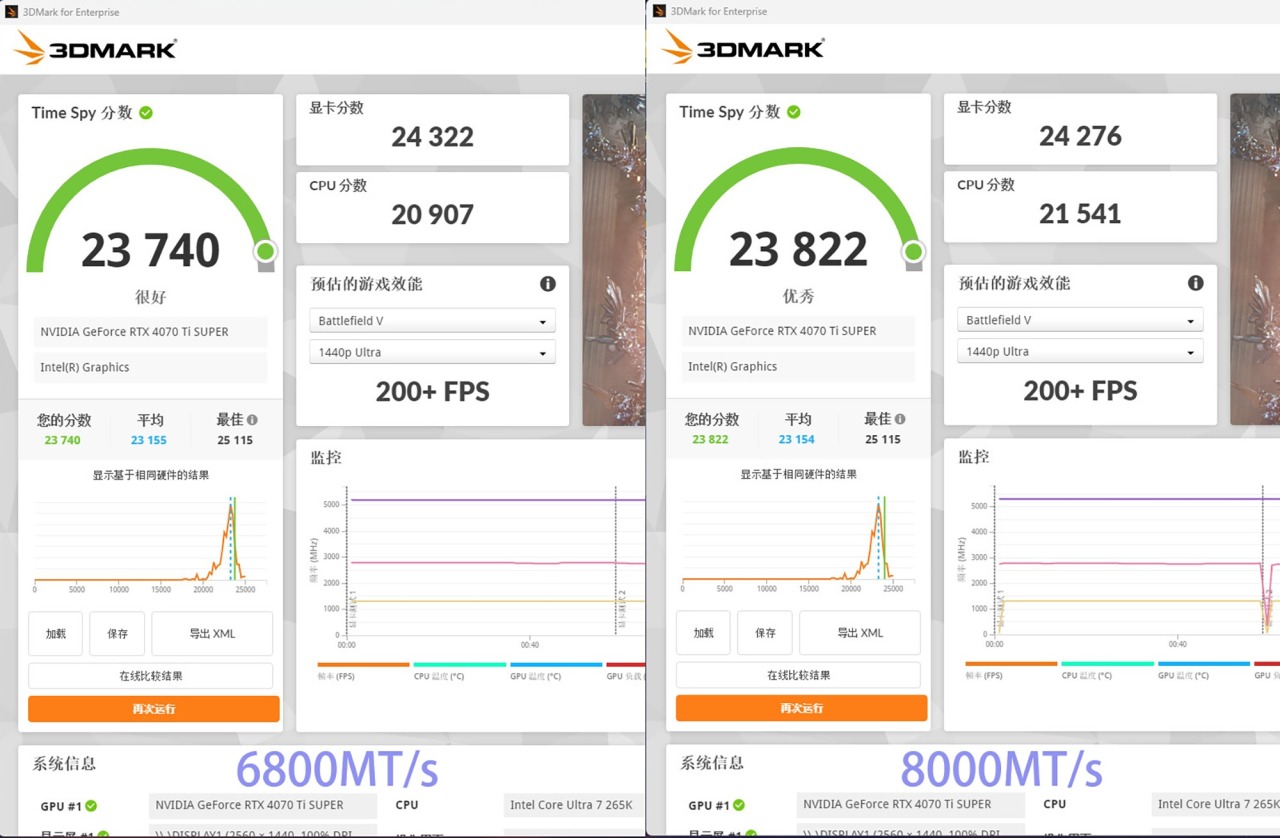This screenshot has width=1280, height=838.
Task: Click the large Time Spy score 23 740
Action: click(x=151, y=251)
